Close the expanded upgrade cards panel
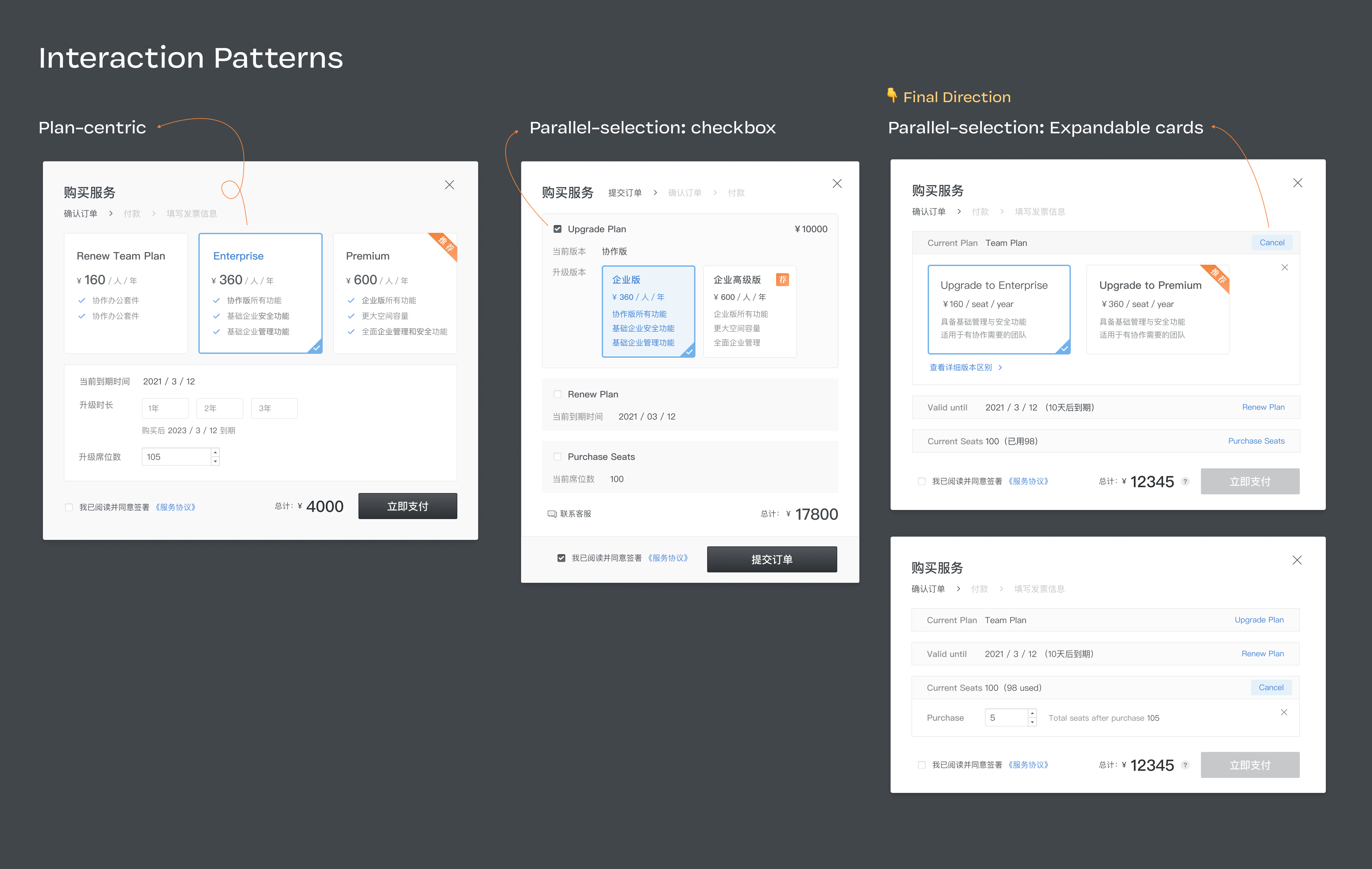1372x869 pixels. point(1284,267)
